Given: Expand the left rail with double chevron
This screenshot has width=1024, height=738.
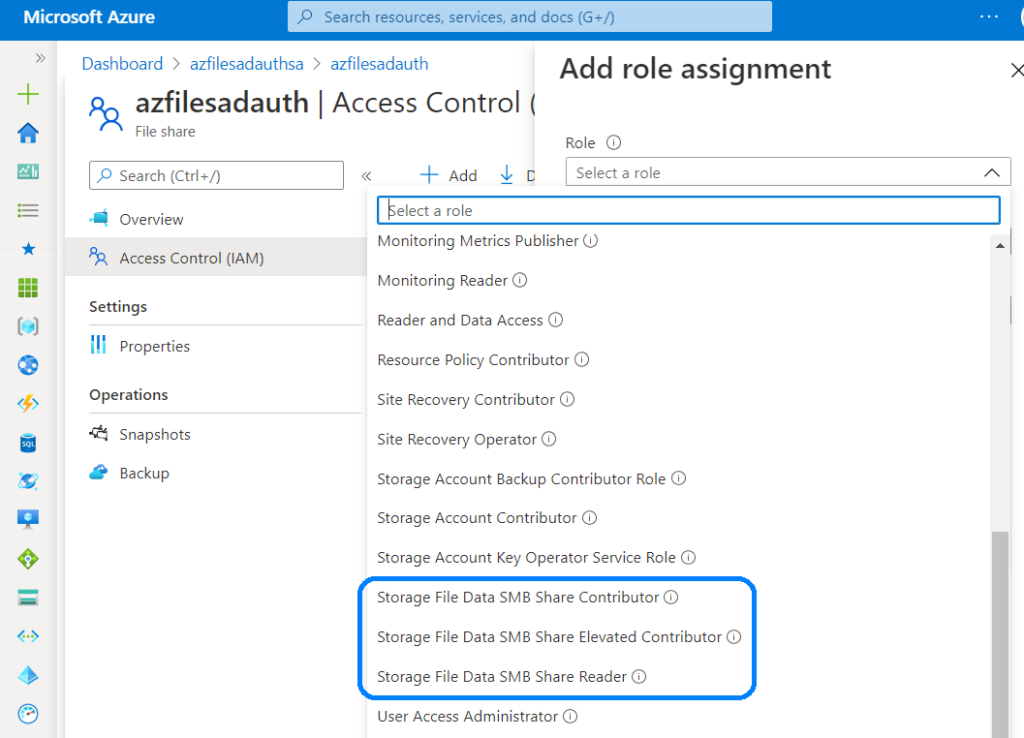Looking at the screenshot, I should coord(40,58).
